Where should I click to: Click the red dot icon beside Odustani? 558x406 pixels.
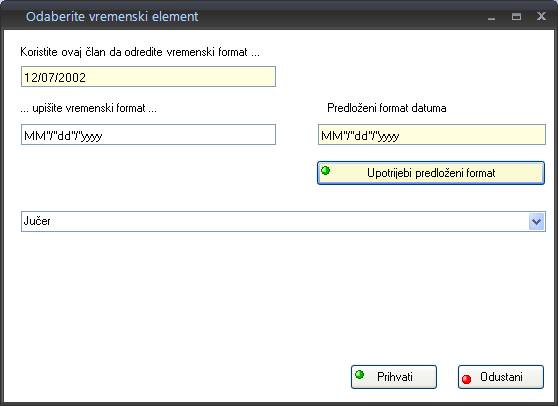click(467, 379)
